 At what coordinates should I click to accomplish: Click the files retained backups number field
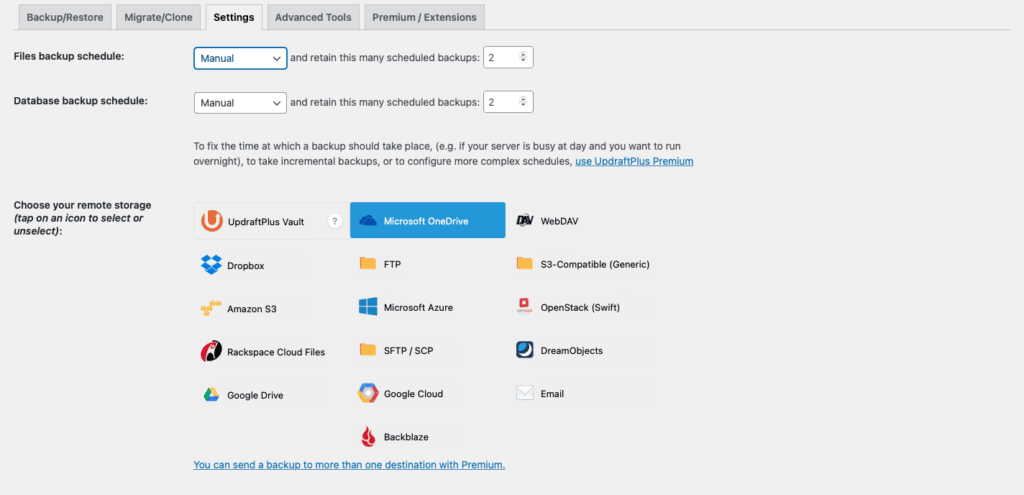(503, 58)
